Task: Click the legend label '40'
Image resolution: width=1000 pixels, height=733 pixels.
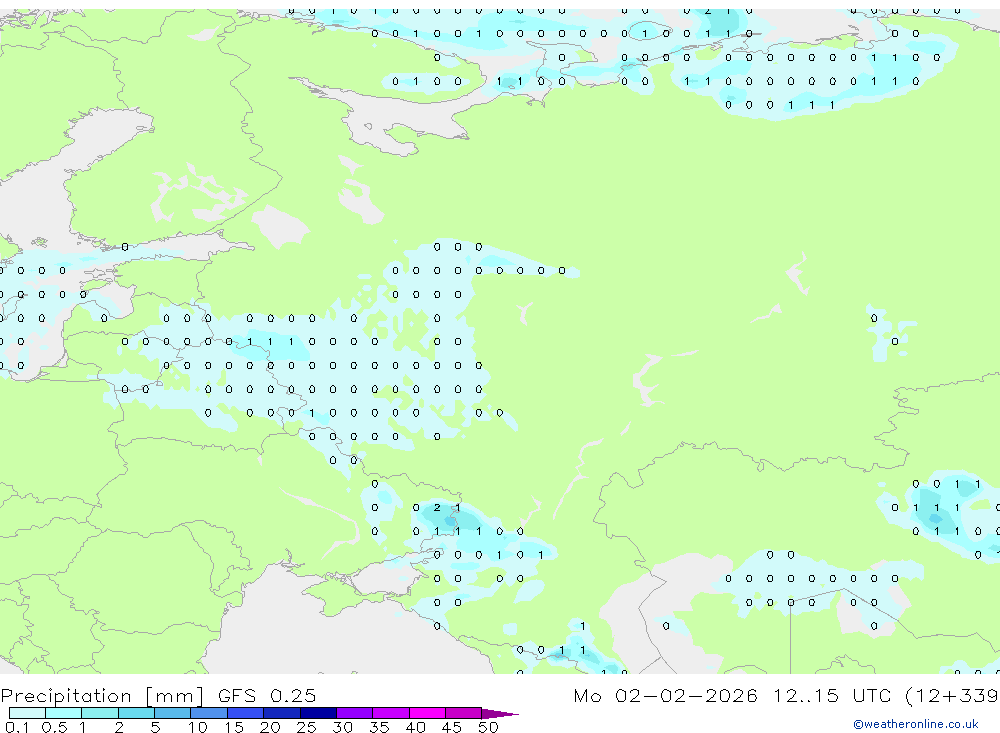Action: [x=415, y=727]
